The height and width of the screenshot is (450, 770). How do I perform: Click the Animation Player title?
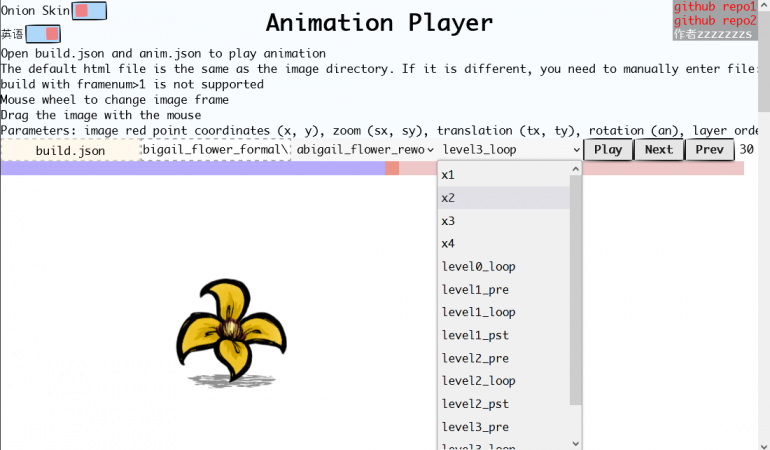coord(379,23)
